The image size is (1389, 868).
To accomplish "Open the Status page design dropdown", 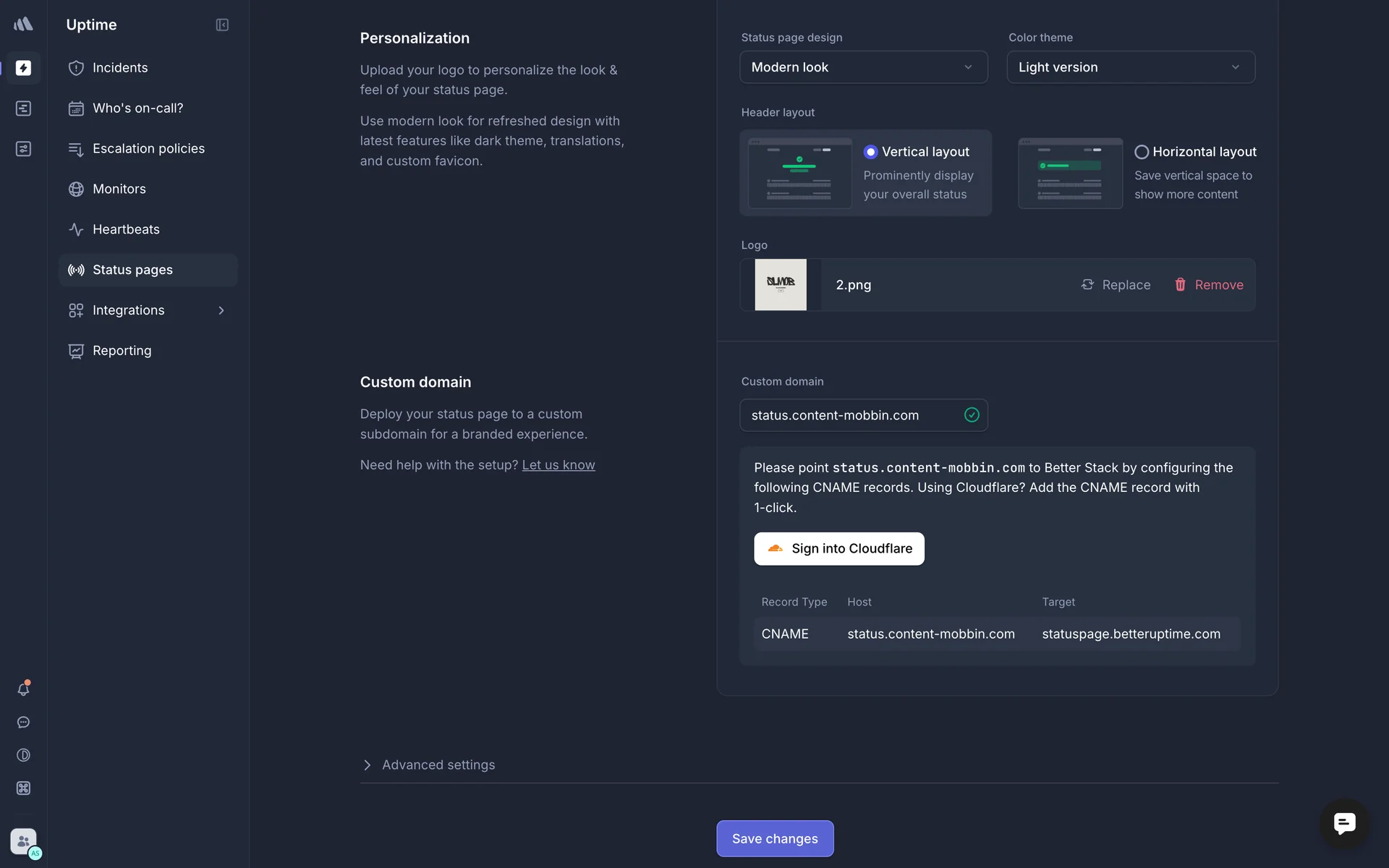I will point(863,67).
